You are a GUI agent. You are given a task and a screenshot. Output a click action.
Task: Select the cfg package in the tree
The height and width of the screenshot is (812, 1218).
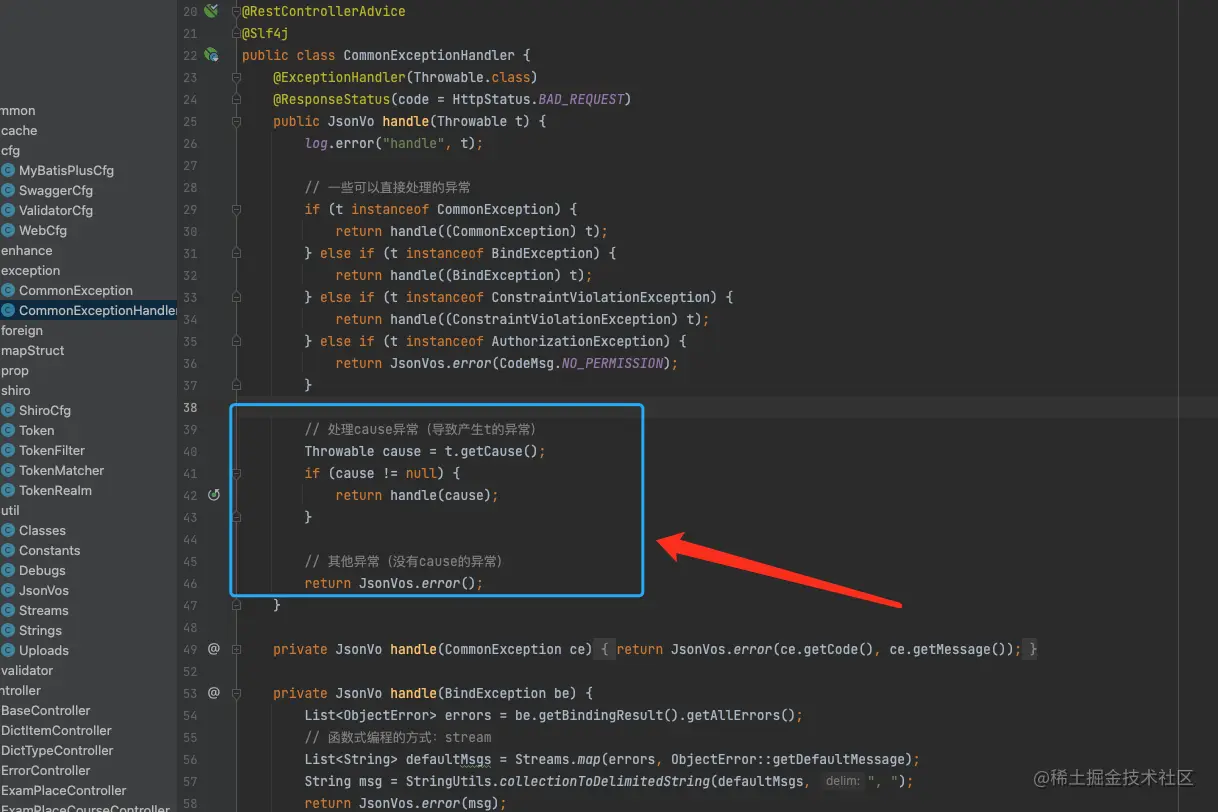tap(11, 150)
